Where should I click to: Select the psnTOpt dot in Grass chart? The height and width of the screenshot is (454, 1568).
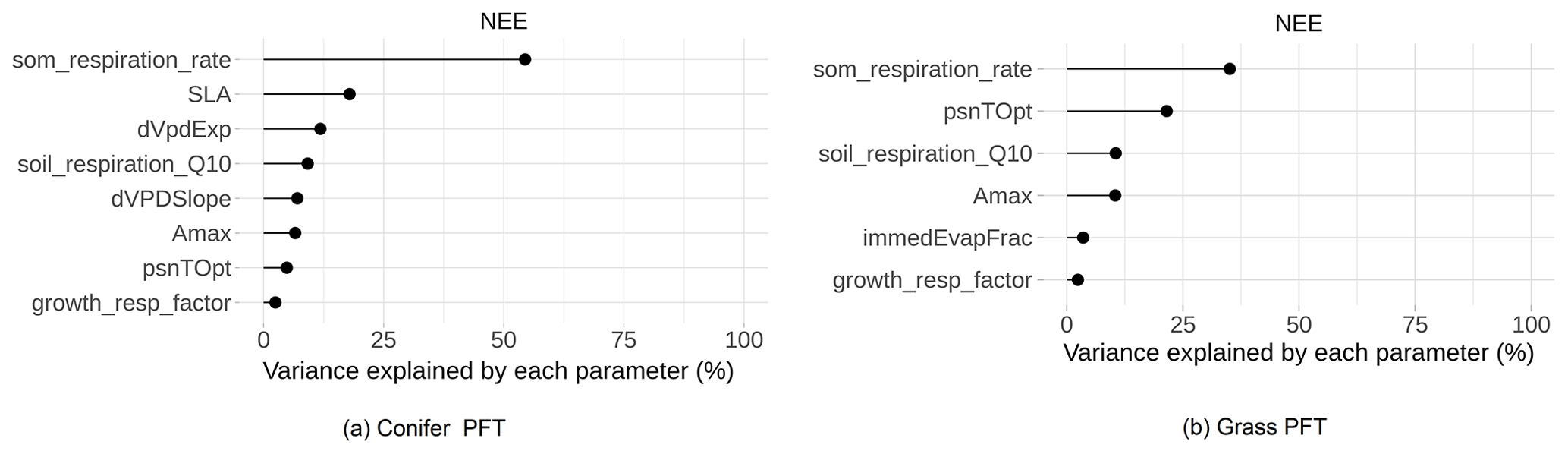point(1166,112)
